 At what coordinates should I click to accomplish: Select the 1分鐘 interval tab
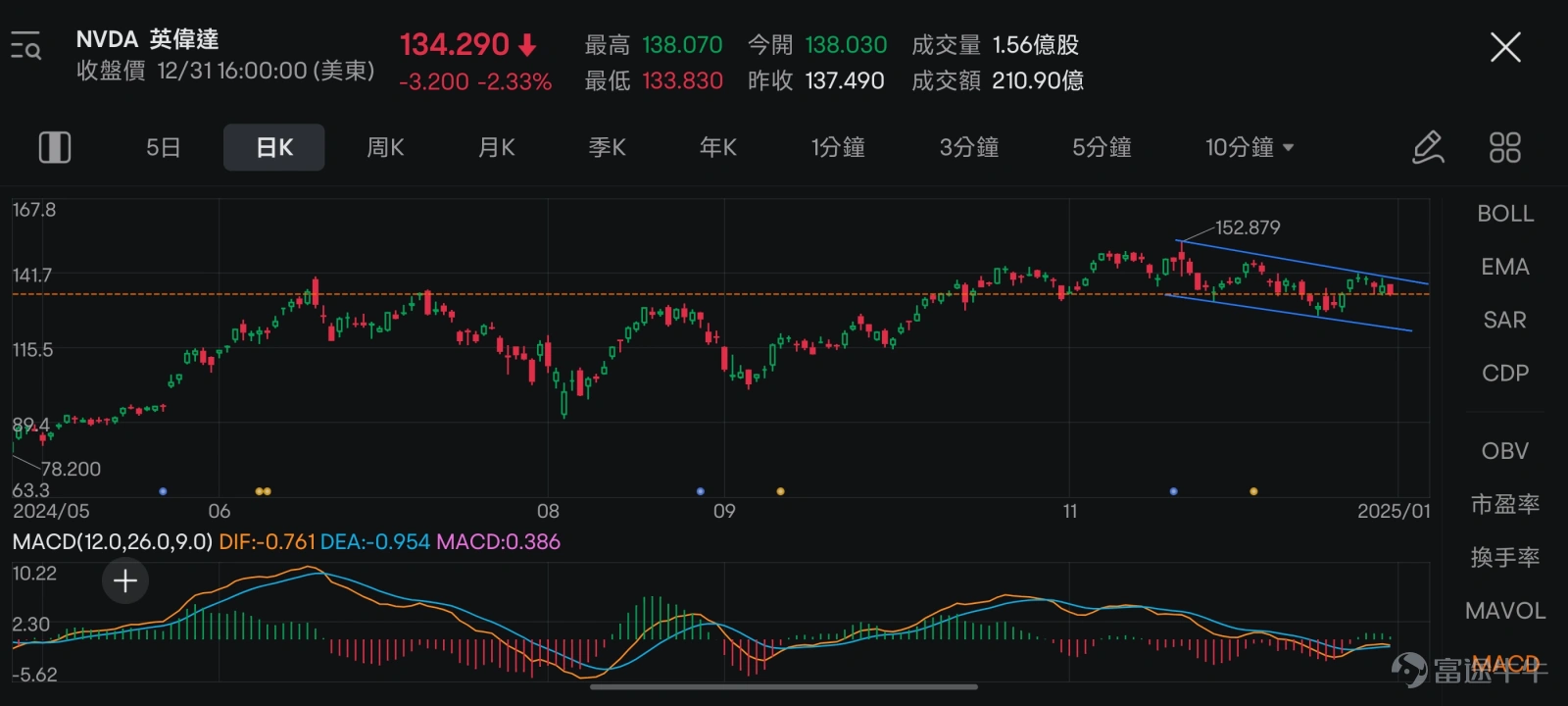click(838, 147)
